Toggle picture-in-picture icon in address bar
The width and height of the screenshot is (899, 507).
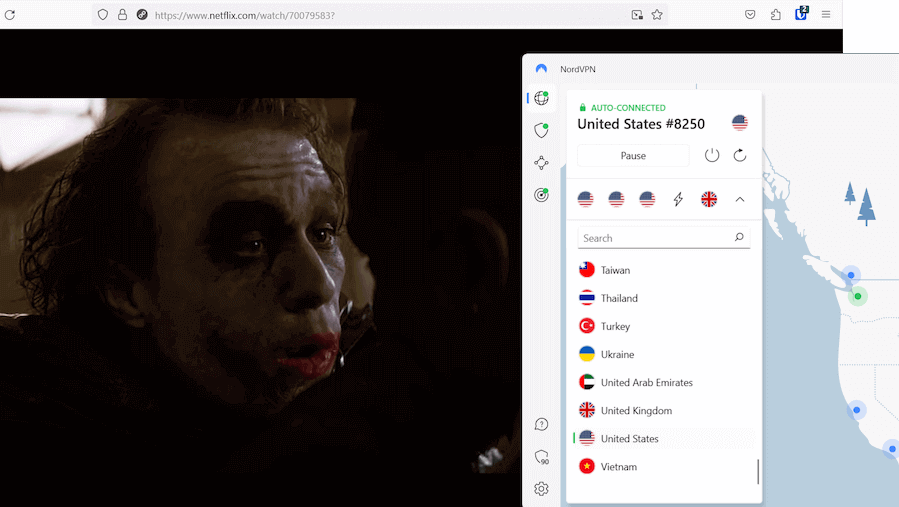point(637,15)
